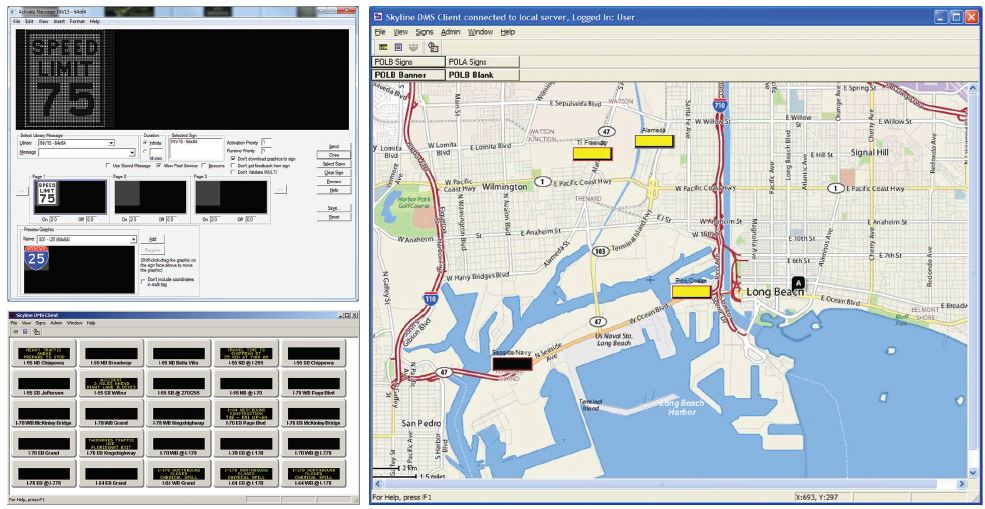Open the I-55 NB Bella Villa sign tile
Image resolution: width=985 pixels, height=509 pixels.
[x=179, y=354]
